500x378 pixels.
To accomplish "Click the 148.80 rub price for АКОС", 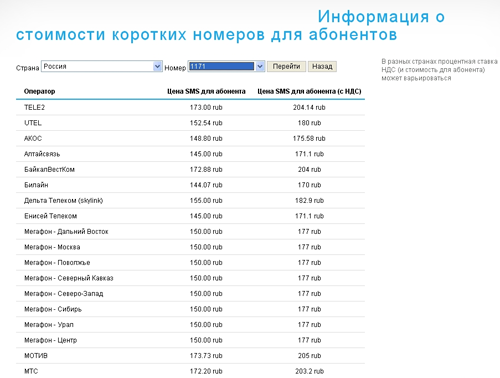I will click(x=206, y=138).
